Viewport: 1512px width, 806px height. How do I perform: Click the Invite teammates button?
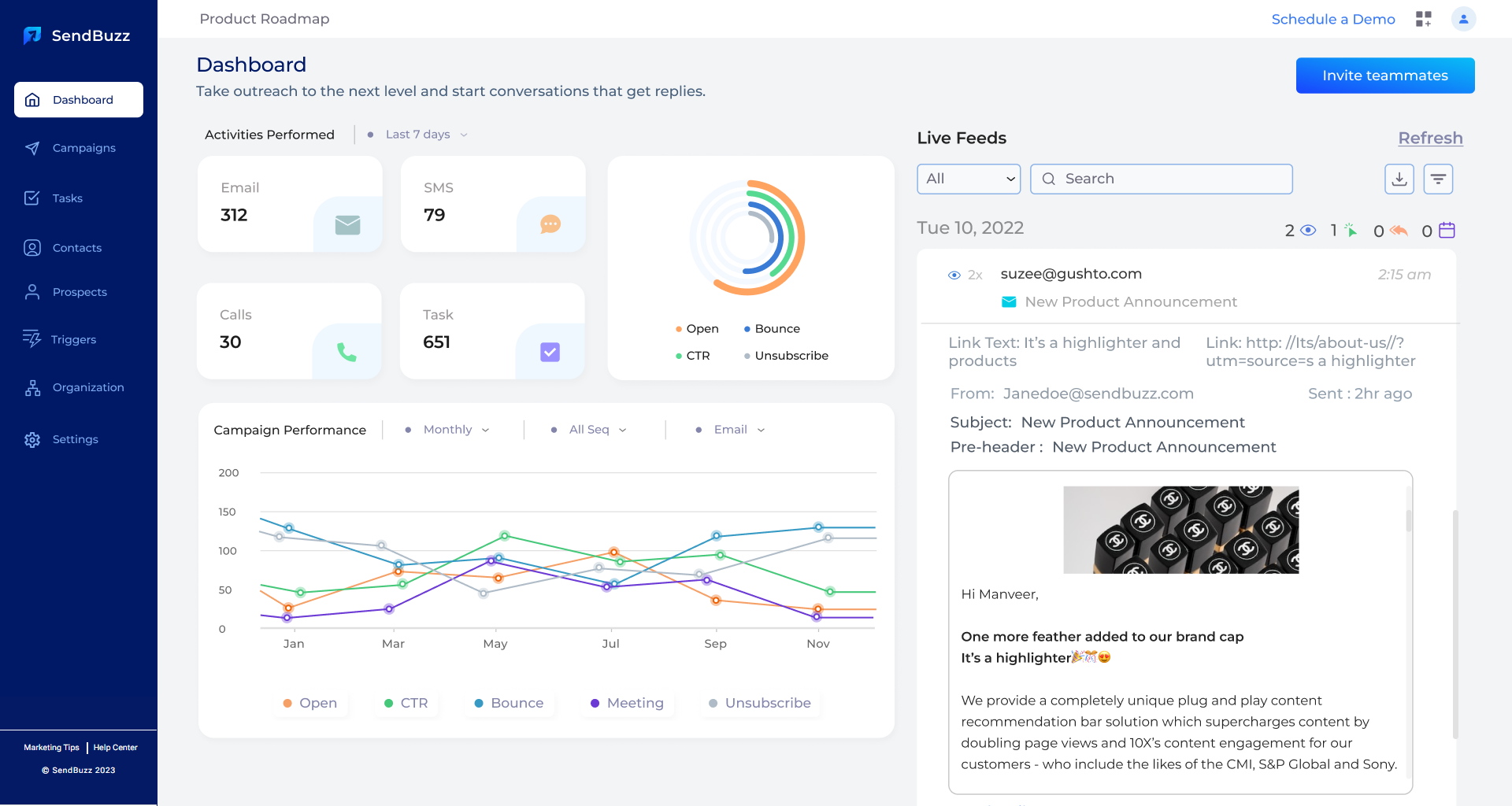point(1384,76)
